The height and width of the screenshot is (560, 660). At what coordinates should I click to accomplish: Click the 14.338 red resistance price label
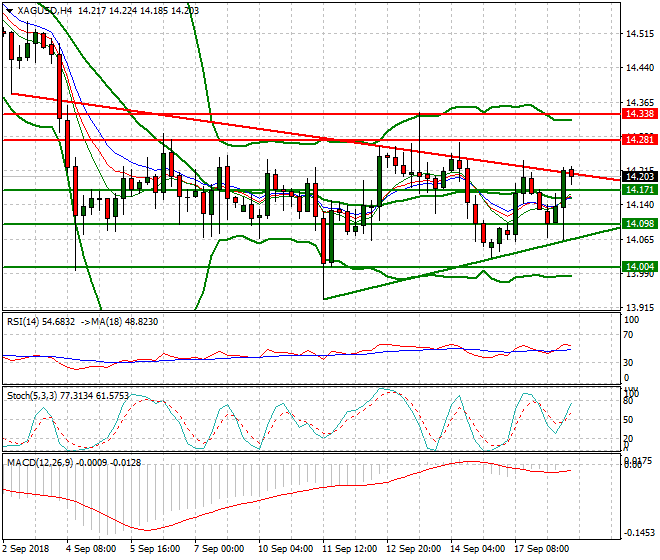639,114
